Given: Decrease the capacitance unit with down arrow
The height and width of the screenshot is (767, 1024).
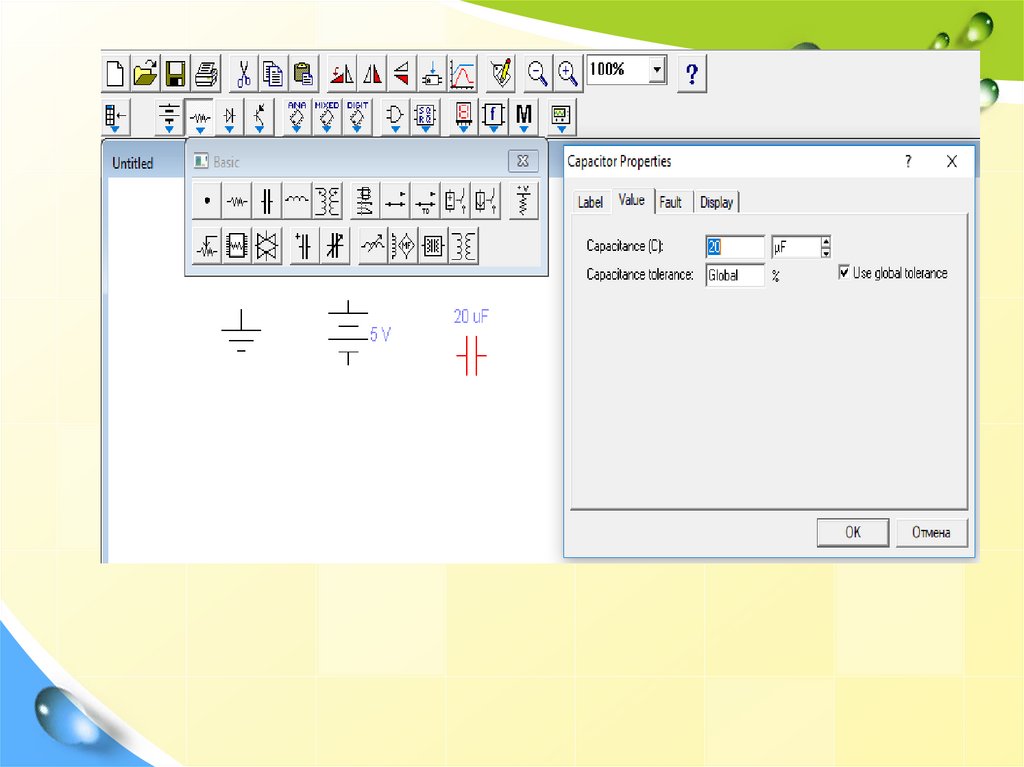Looking at the screenshot, I should [825, 251].
